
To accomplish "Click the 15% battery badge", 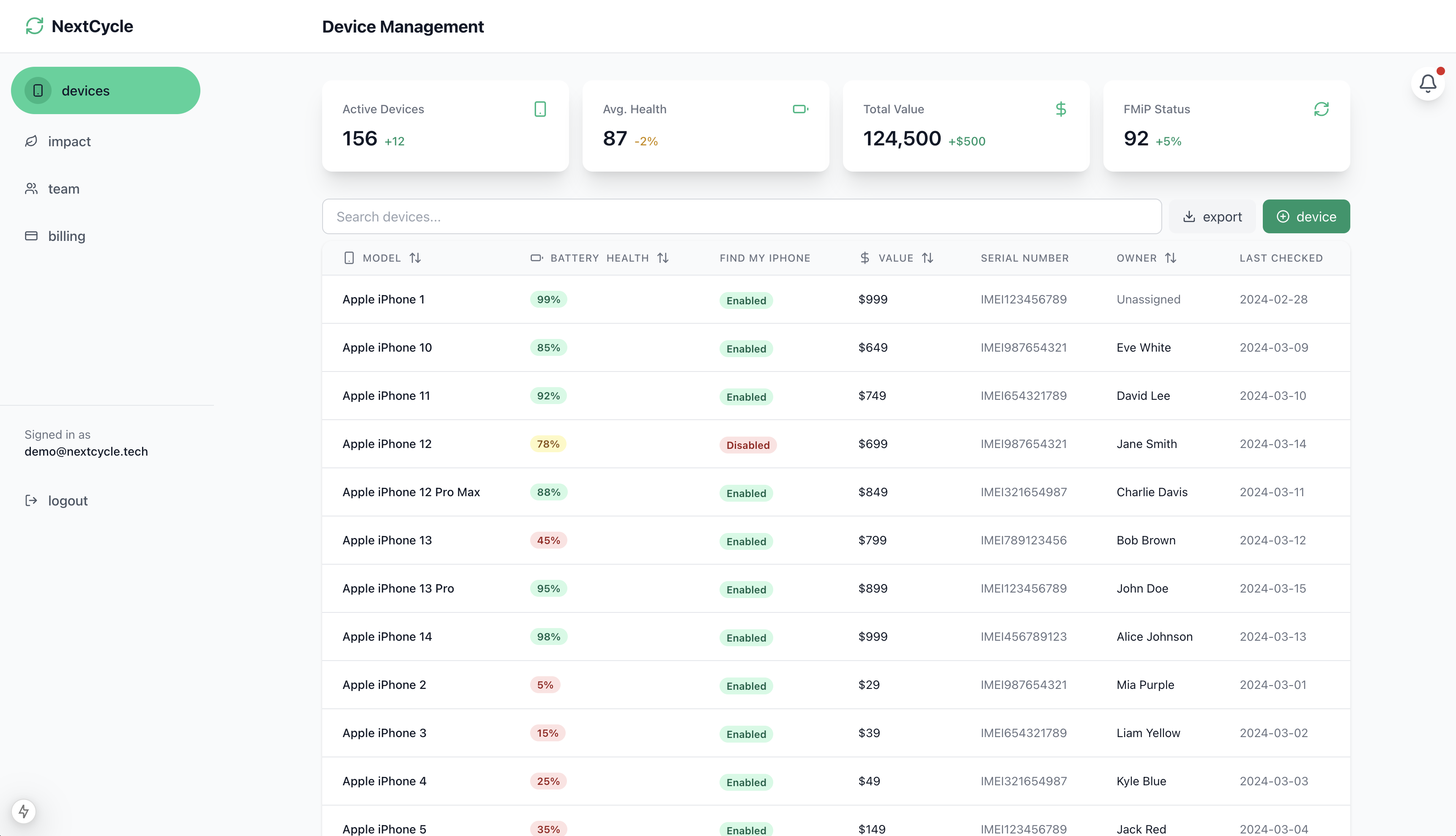I will tap(547, 733).
